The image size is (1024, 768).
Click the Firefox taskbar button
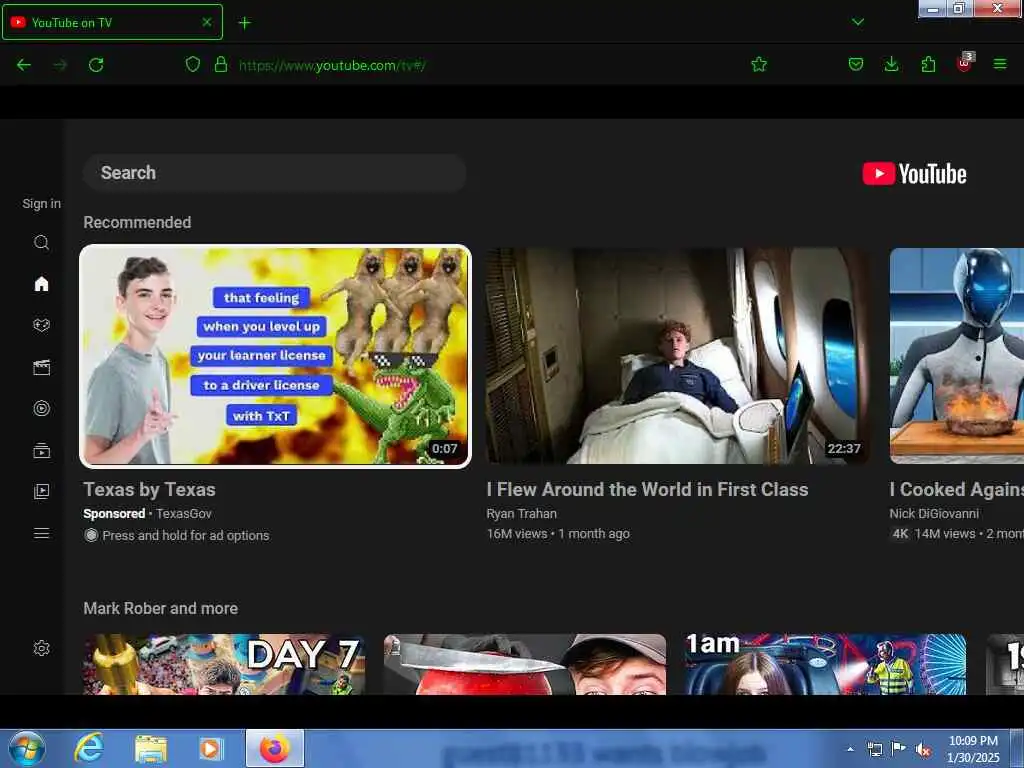274,748
